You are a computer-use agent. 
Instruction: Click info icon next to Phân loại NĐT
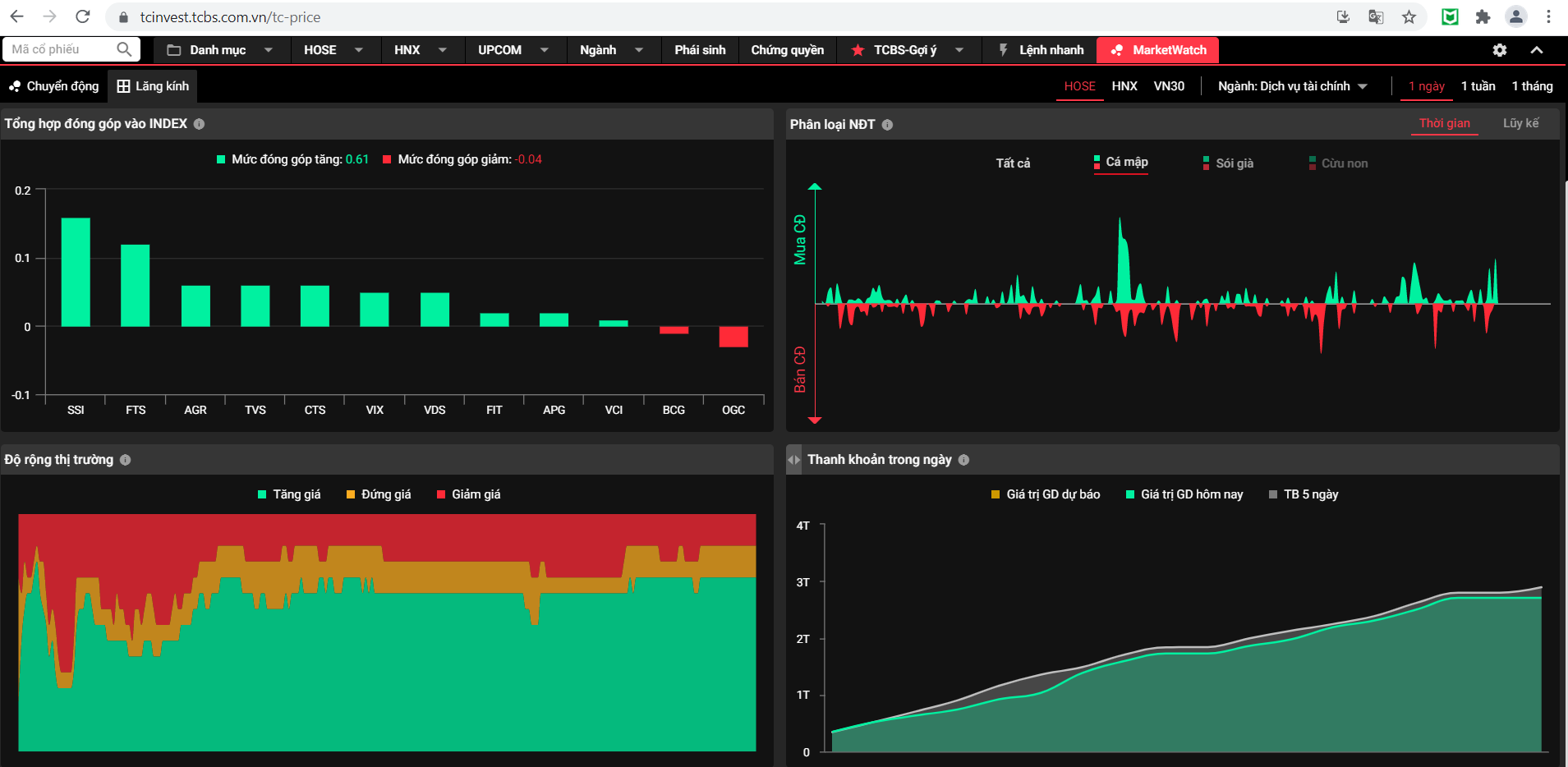pos(887,125)
